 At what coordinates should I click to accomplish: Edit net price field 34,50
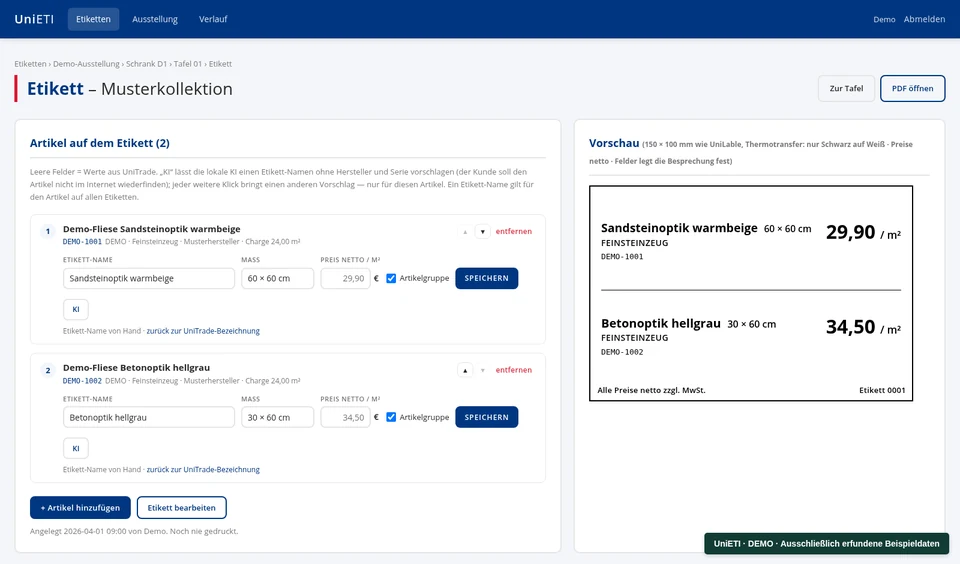pyautogui.click(x=345, y=418)
